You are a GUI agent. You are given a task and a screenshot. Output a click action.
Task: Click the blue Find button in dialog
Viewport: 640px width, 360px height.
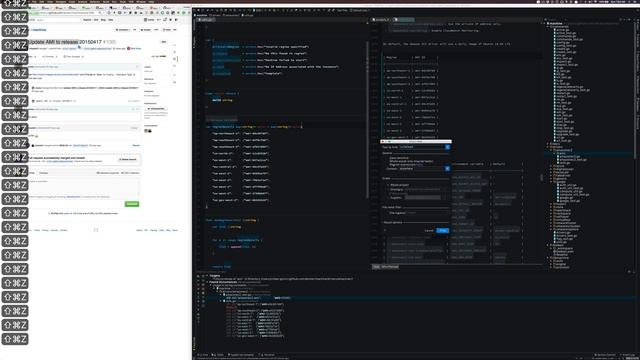442,231
